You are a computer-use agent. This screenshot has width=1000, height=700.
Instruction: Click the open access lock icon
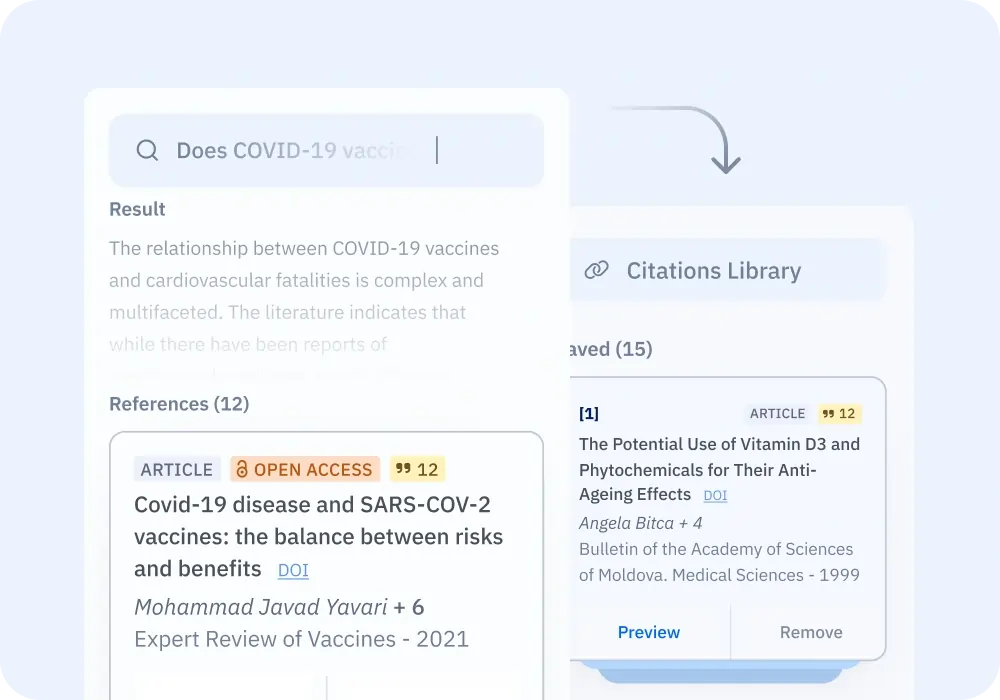[x=241, y=470]
